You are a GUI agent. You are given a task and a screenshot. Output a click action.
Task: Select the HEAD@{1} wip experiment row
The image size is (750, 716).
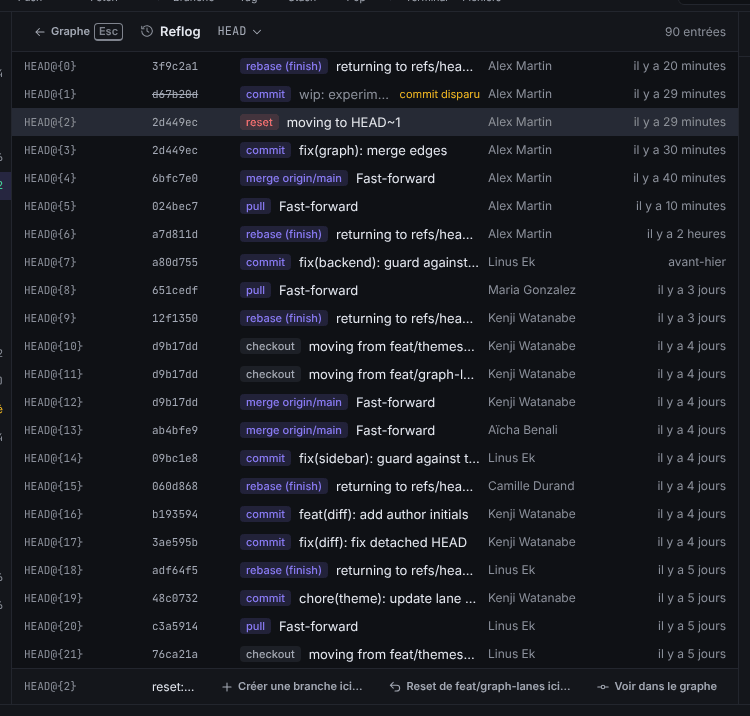pyautogui.click(x=375, y=94)
